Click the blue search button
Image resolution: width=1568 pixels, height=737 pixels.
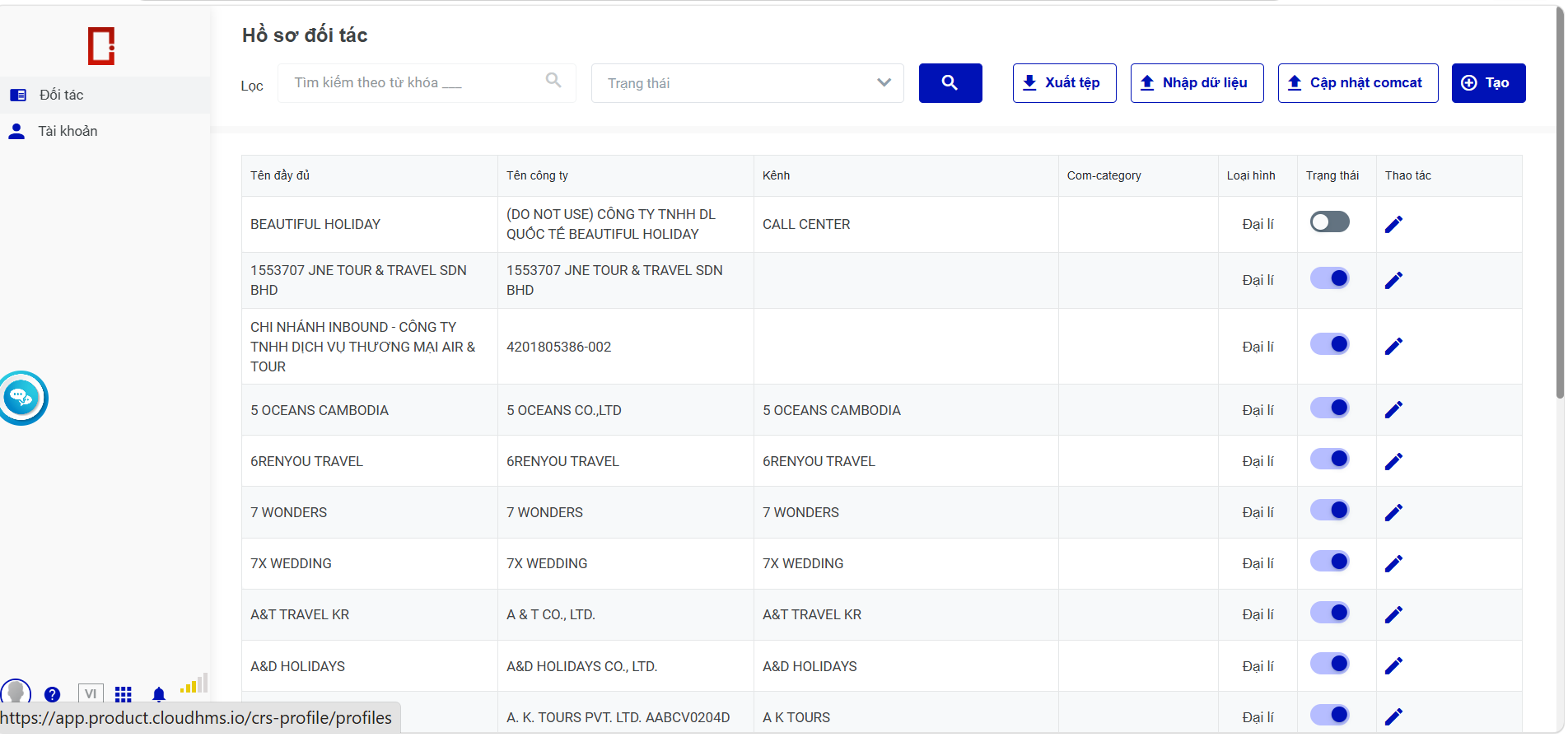(x=950, y=83)
